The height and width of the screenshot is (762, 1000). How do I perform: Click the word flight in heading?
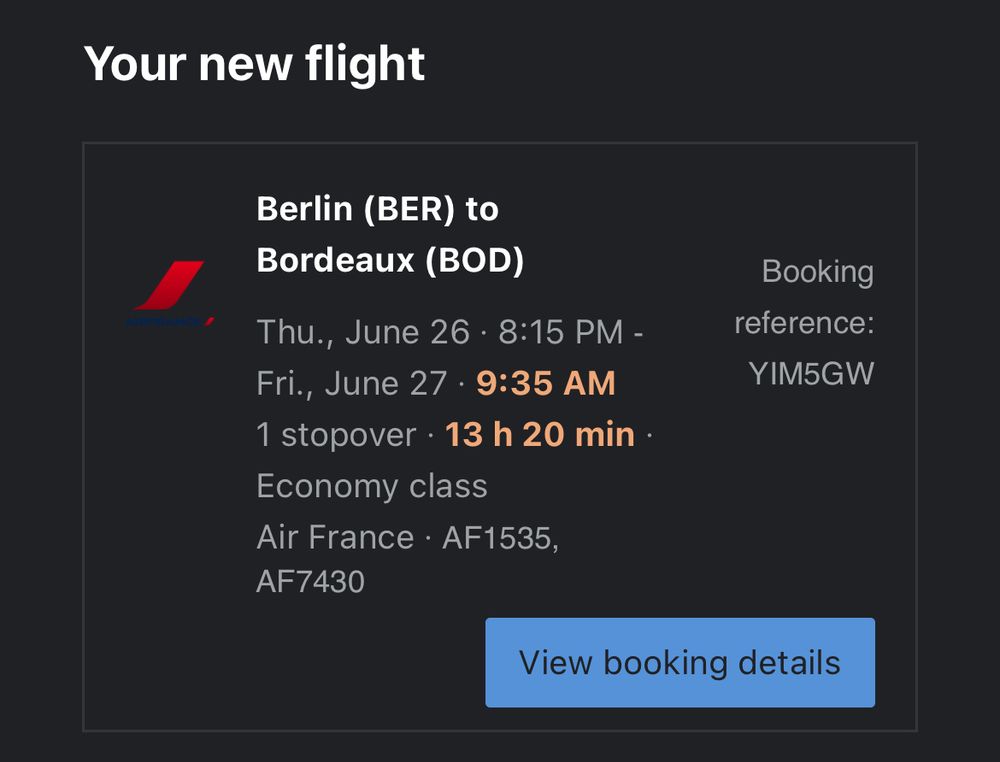click(x=365, y=64)
